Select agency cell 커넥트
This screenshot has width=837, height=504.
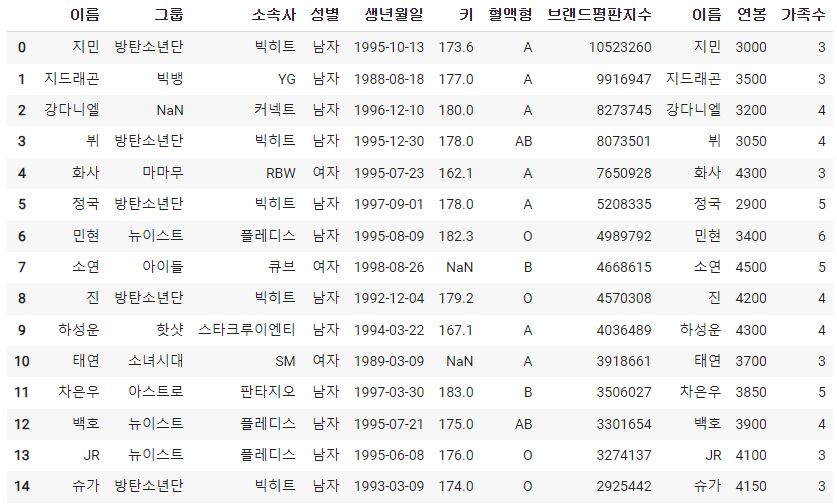click(x=275, y=110)
